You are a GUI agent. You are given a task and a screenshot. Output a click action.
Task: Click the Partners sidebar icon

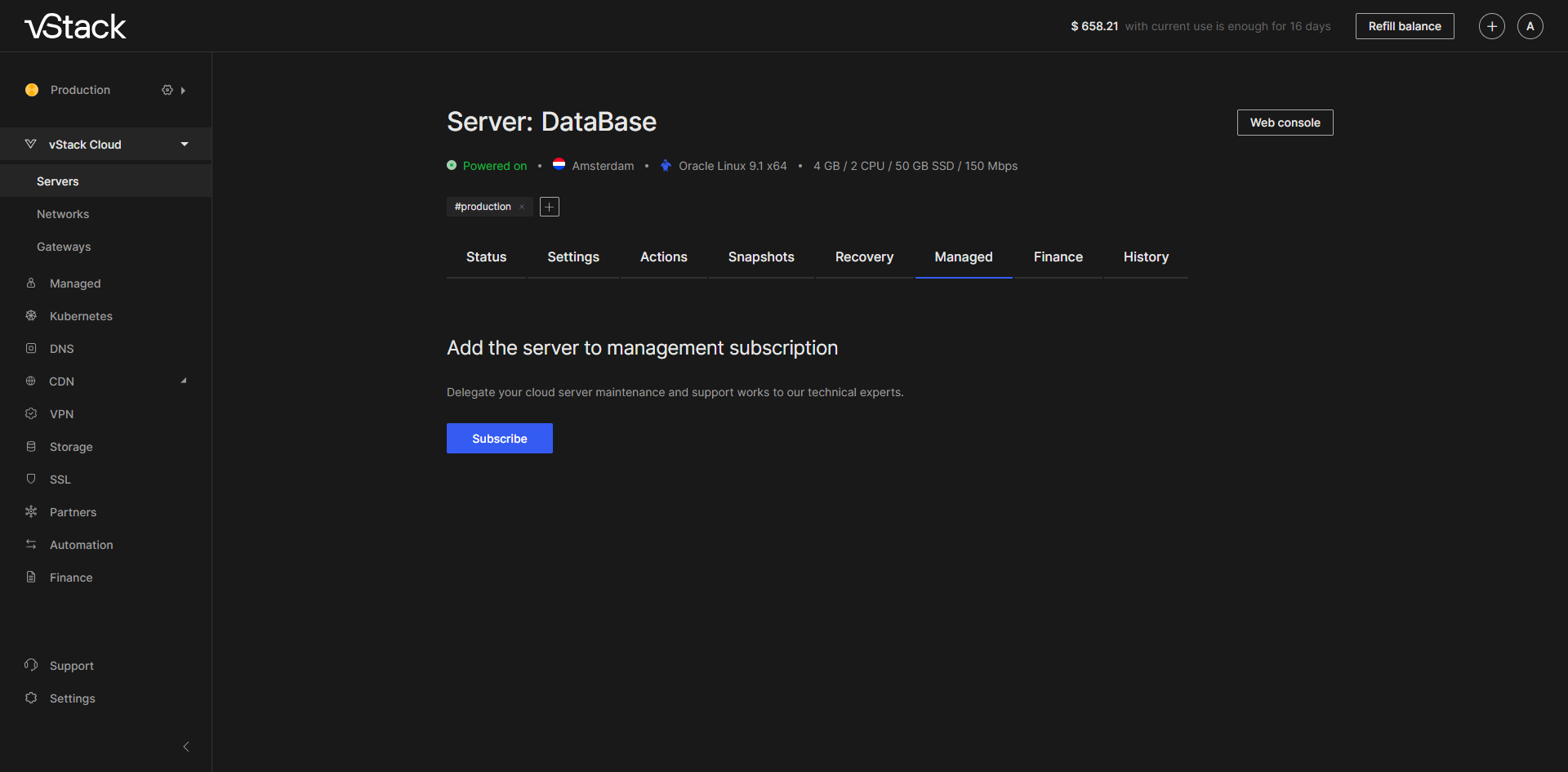31,511
